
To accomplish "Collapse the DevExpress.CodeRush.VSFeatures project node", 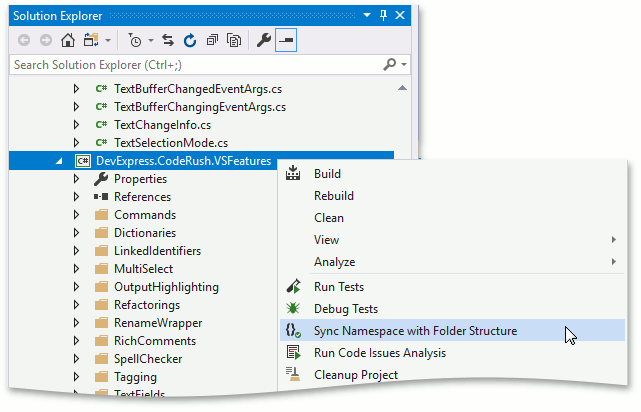I will click(x=58, y=161).
